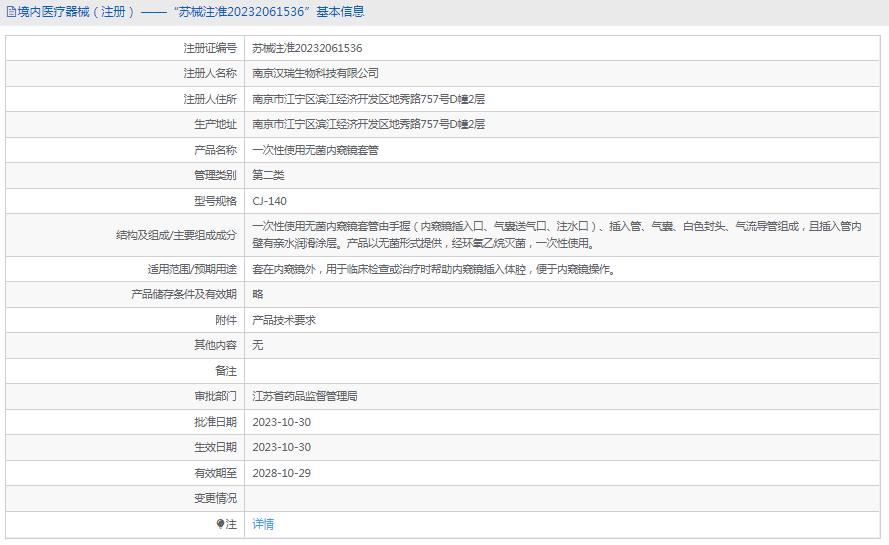The height and width of the screenshot is (545, 889).
Task: Click the 适用范围/预期用途 label
Action: (x=192, y=269)
